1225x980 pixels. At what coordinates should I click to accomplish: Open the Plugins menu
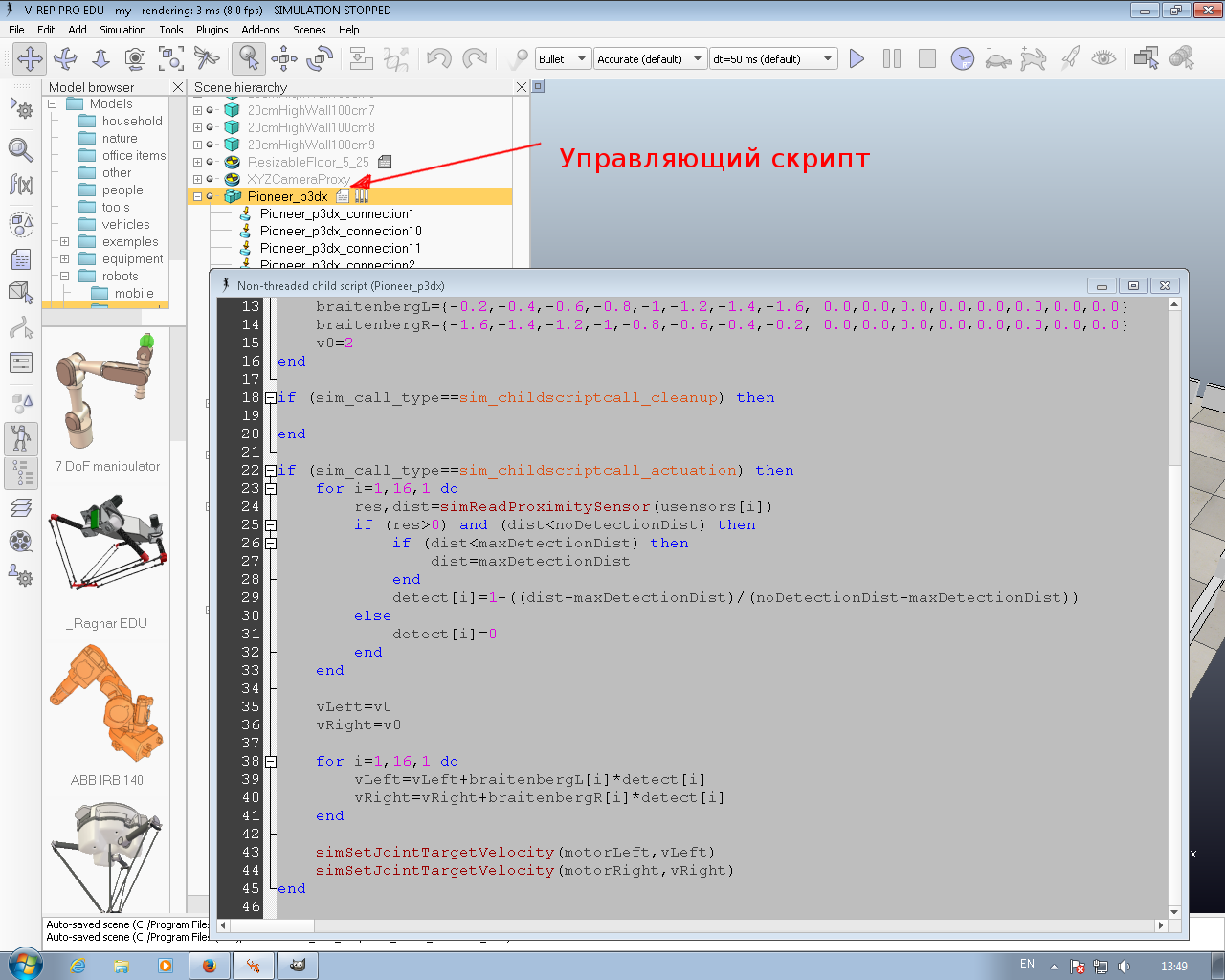(x=212, y=30)
